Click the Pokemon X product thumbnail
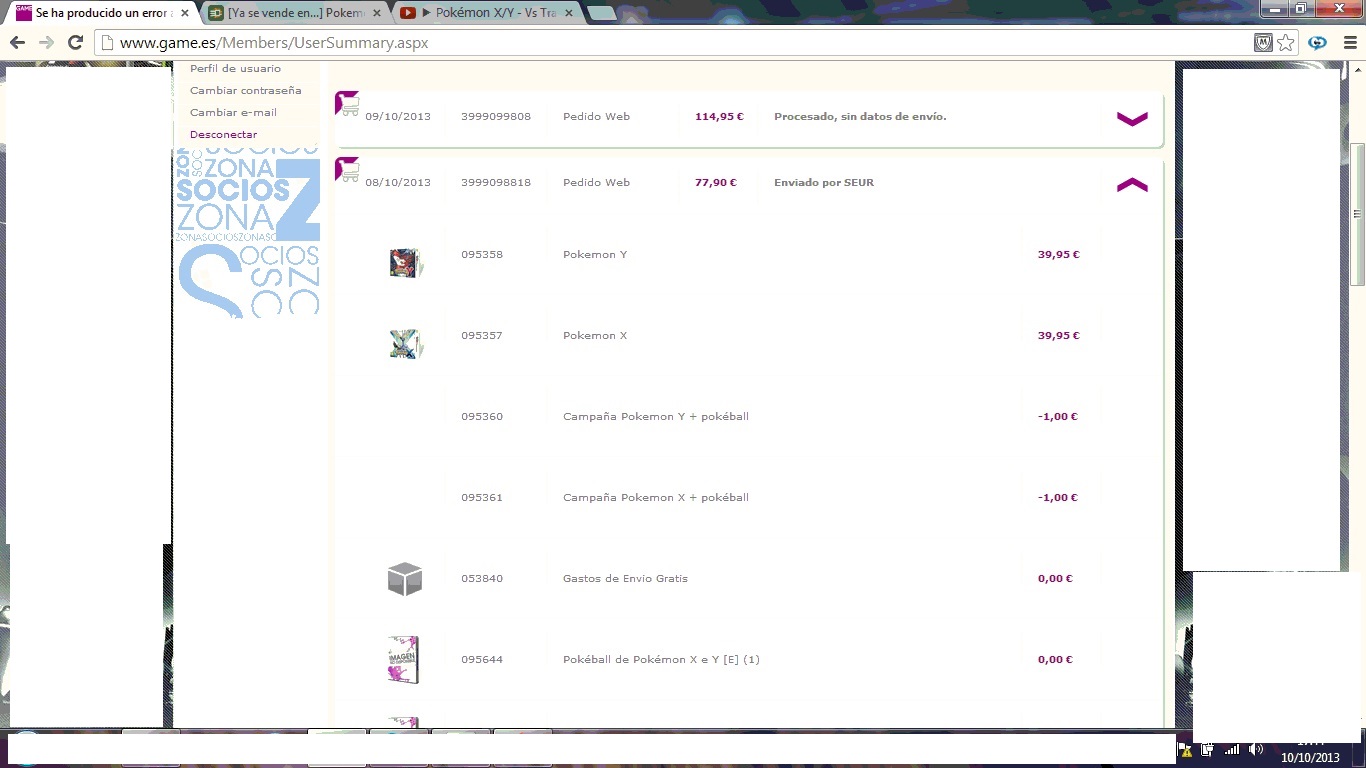1366x768 pixels. coord(405,344)
